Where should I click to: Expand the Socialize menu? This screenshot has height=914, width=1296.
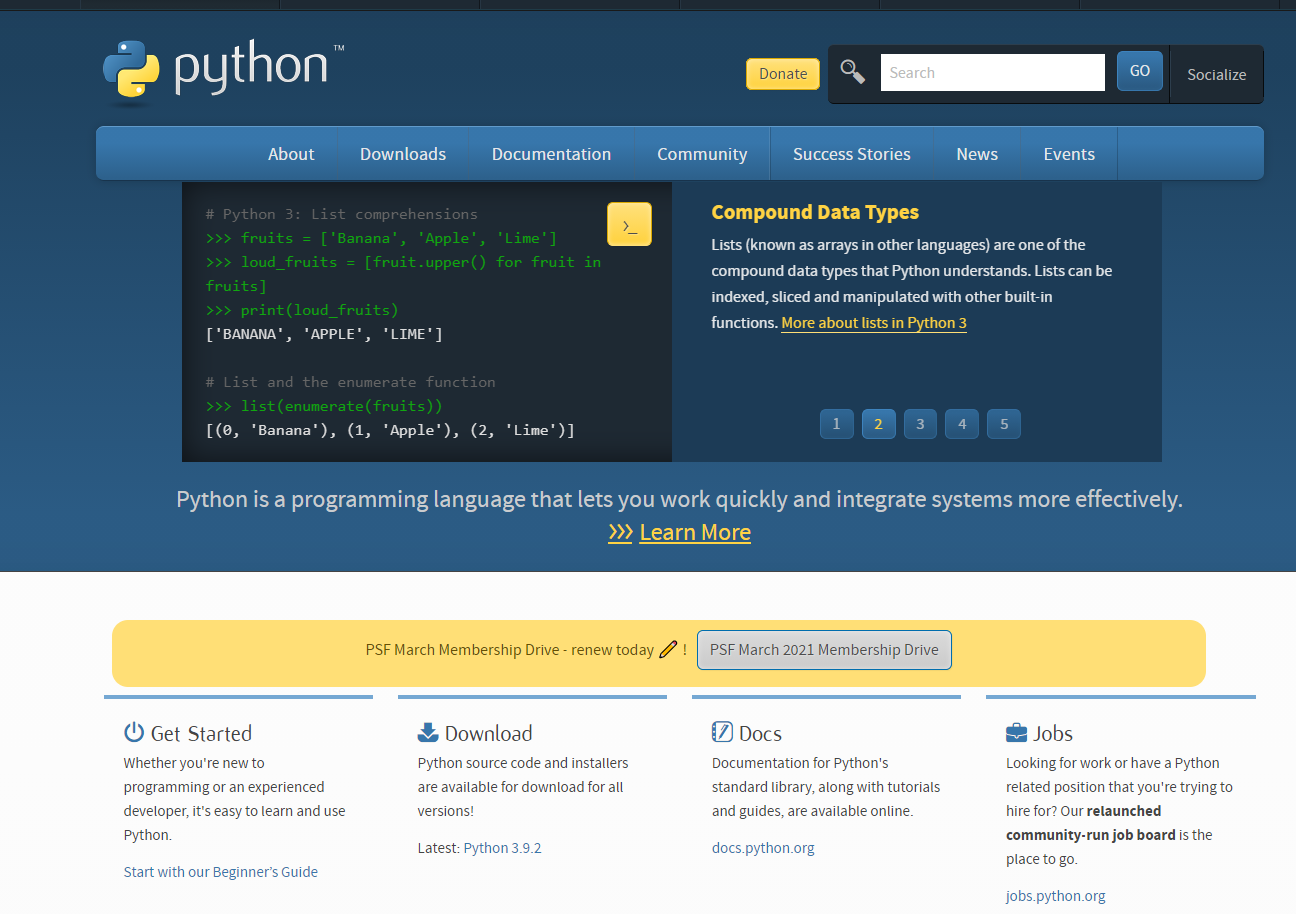(1216, 74)
